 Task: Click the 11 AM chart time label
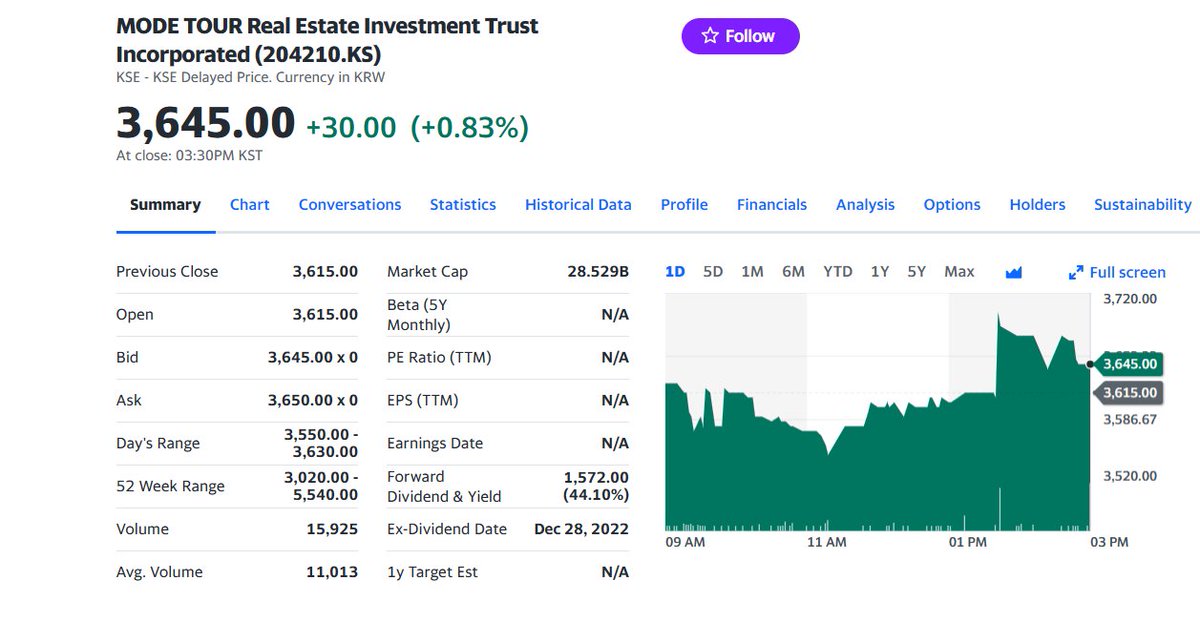(826, 542)
